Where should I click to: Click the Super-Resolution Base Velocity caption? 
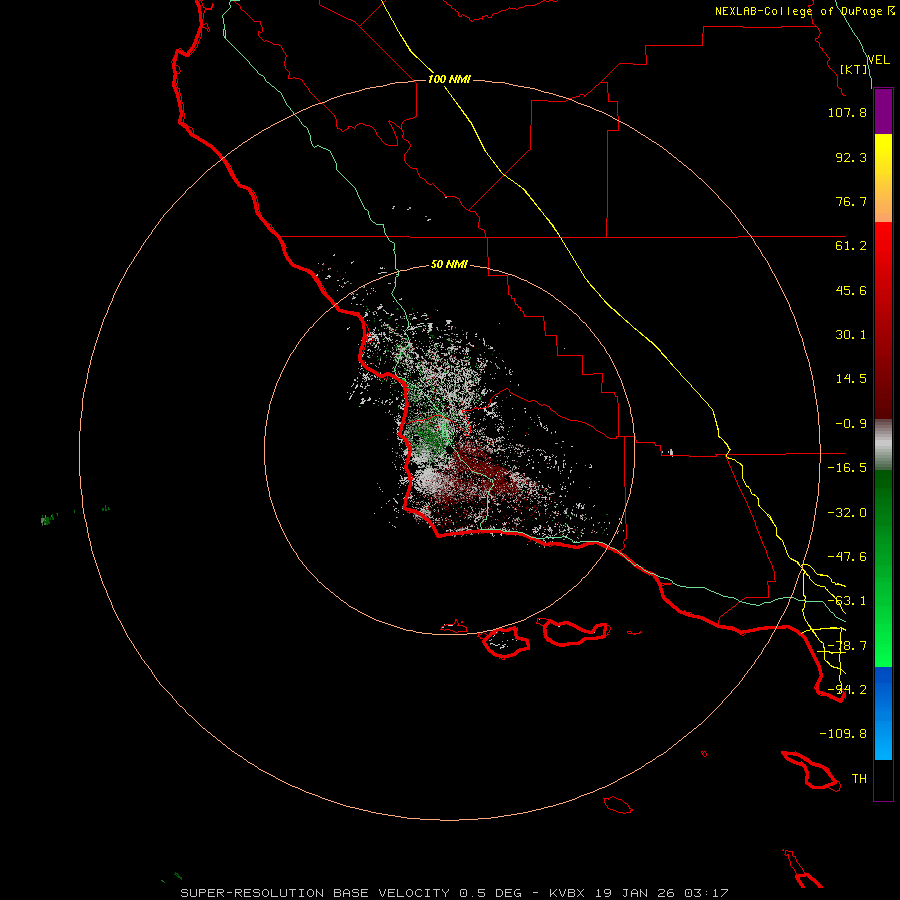point(454,893)
